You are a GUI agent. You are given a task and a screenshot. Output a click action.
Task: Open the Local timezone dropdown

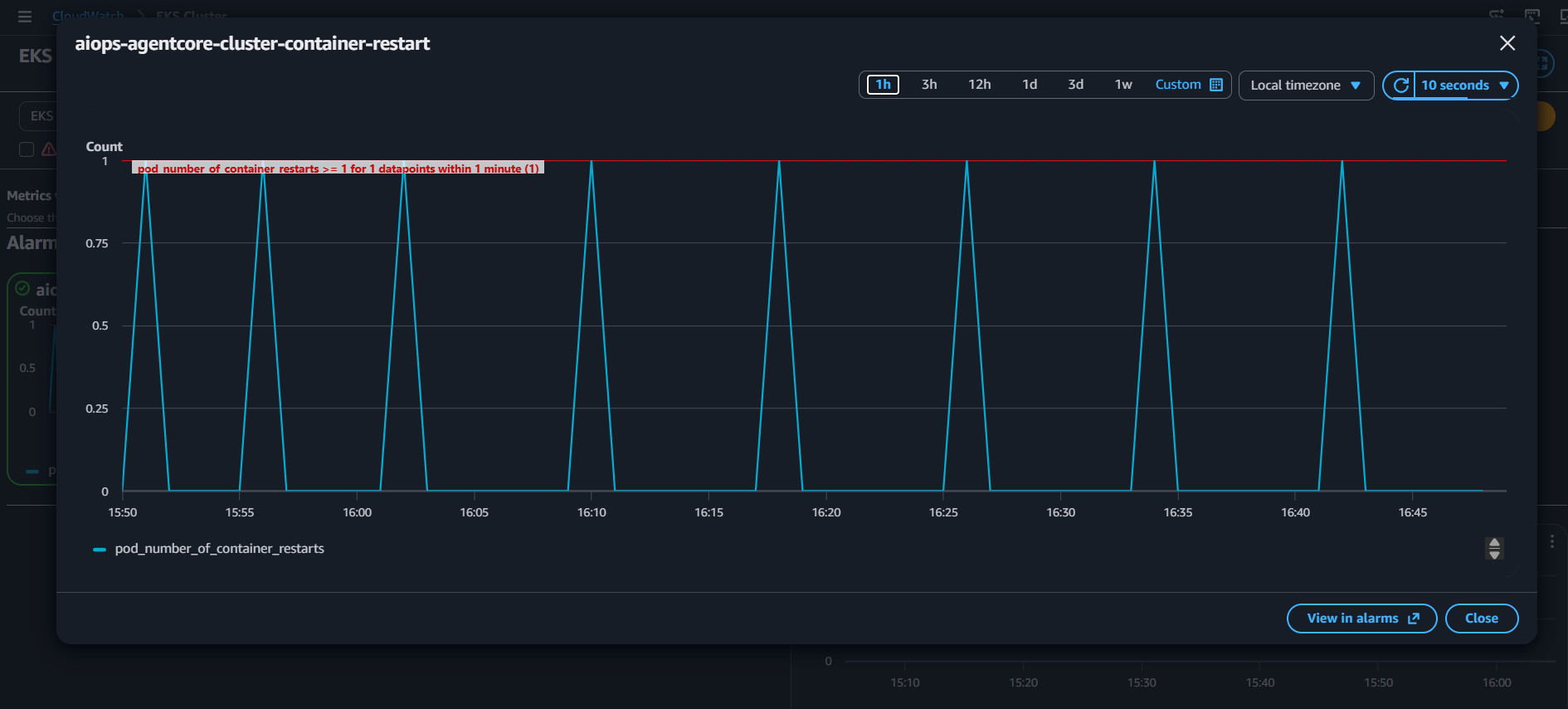tap(1306, 86)
